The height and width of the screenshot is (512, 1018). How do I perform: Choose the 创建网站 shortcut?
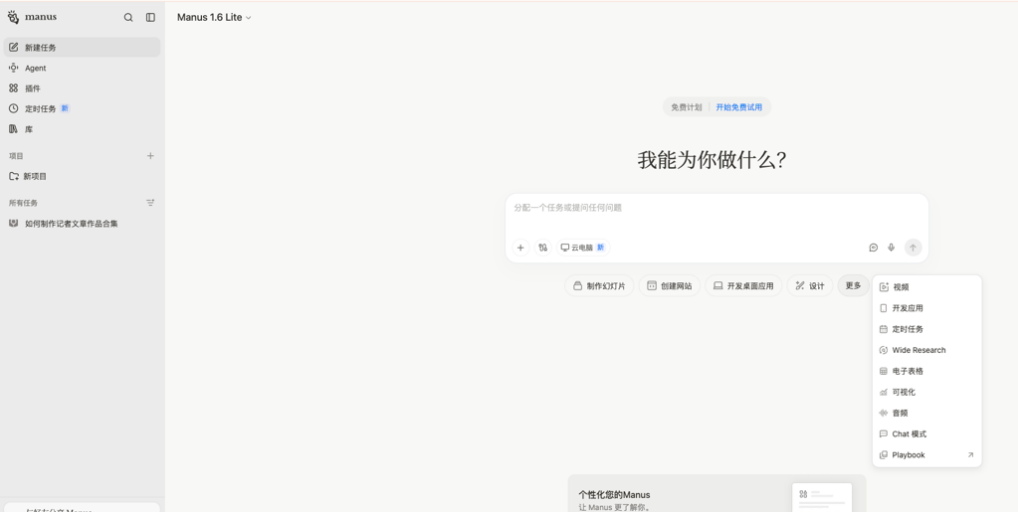(669, 286)
